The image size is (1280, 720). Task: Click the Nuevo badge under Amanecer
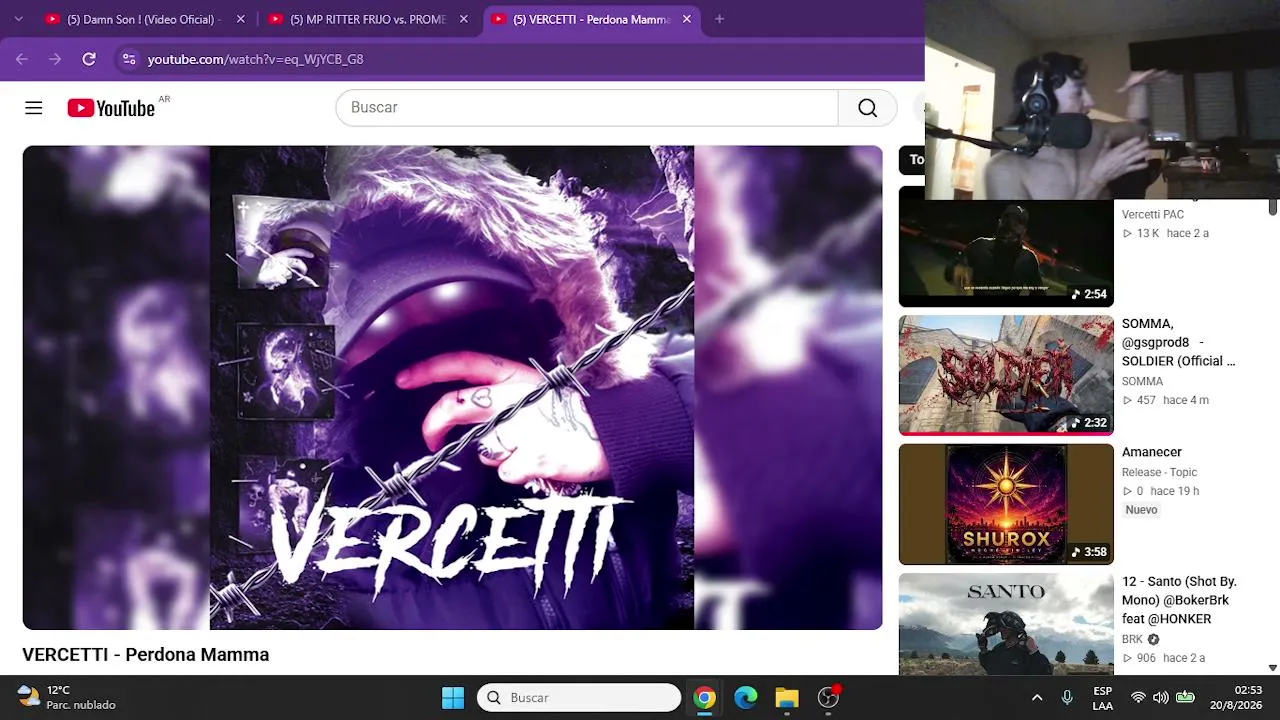tap(1141, 510)
